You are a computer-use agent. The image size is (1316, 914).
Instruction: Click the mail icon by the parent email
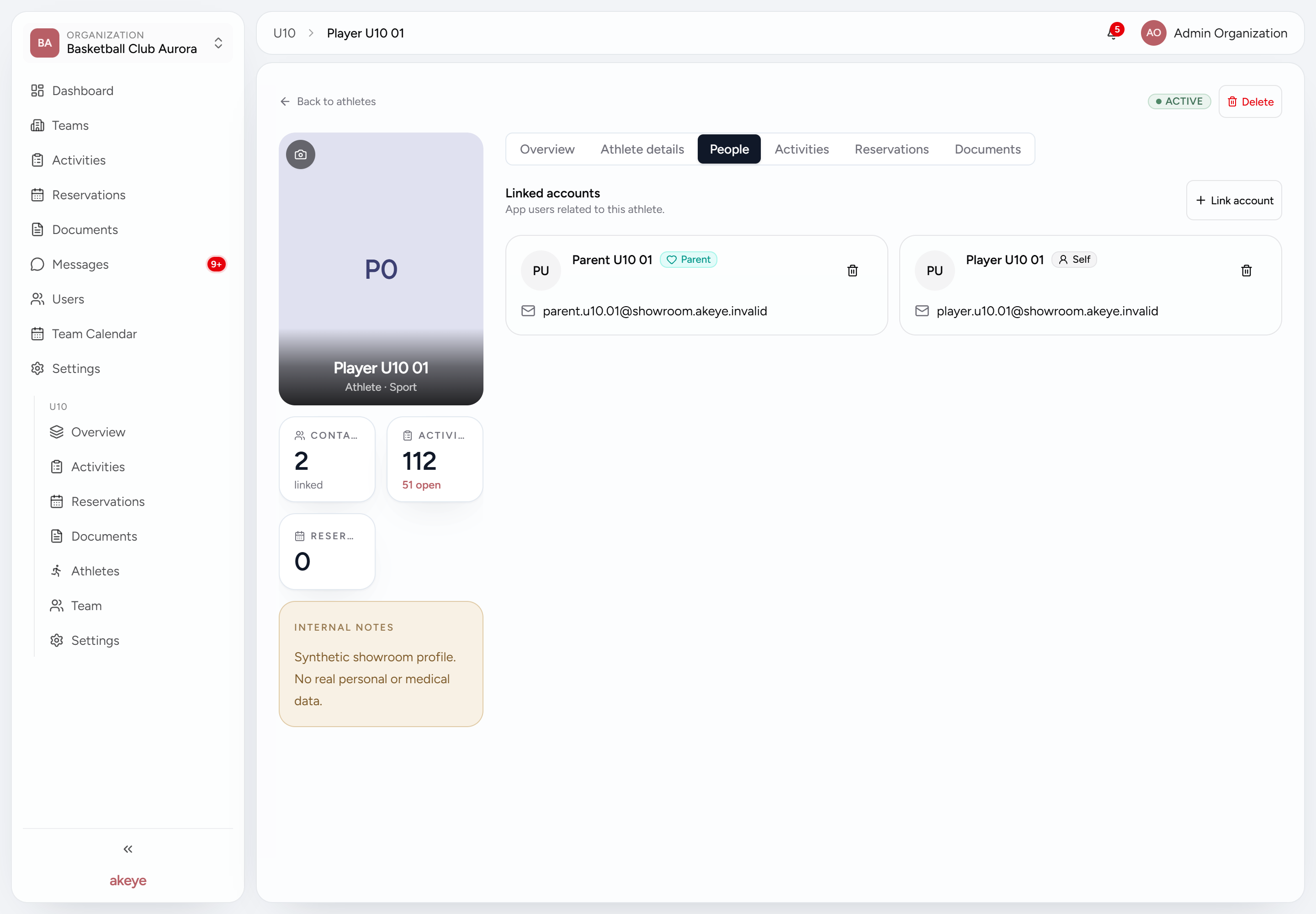[528, 311]
